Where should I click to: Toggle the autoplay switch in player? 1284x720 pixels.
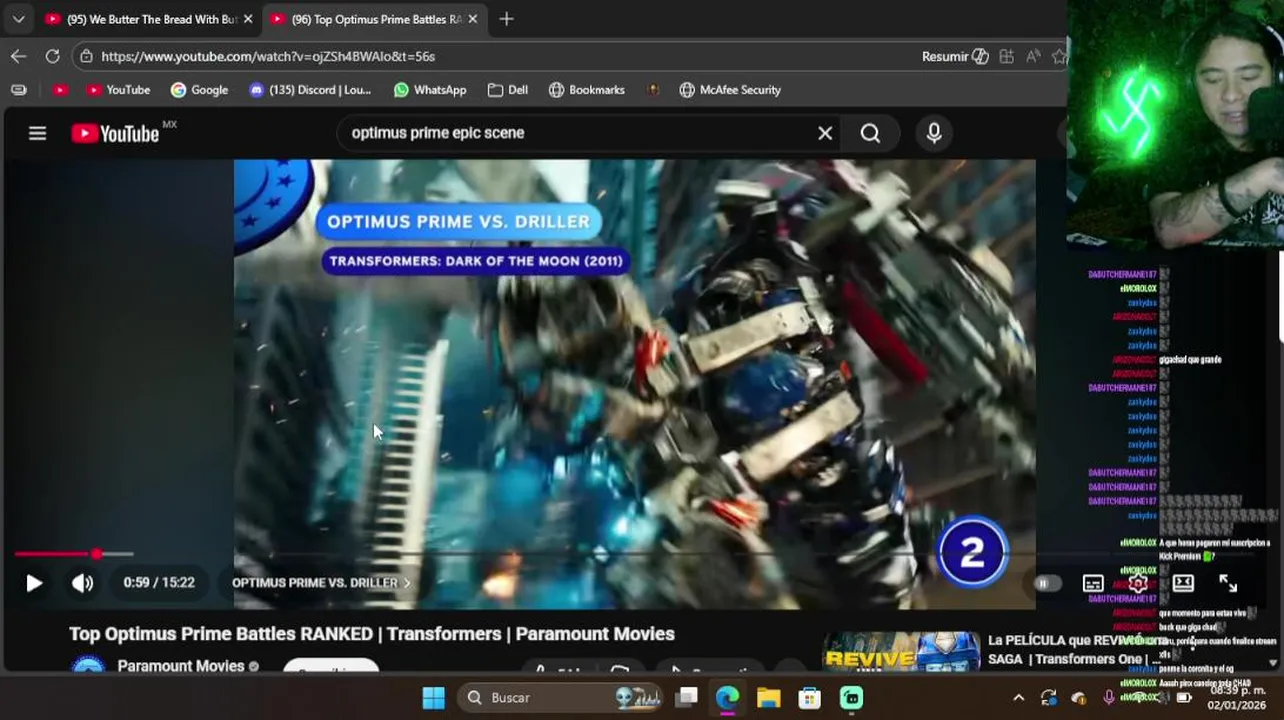click(x=1046, y=583)
